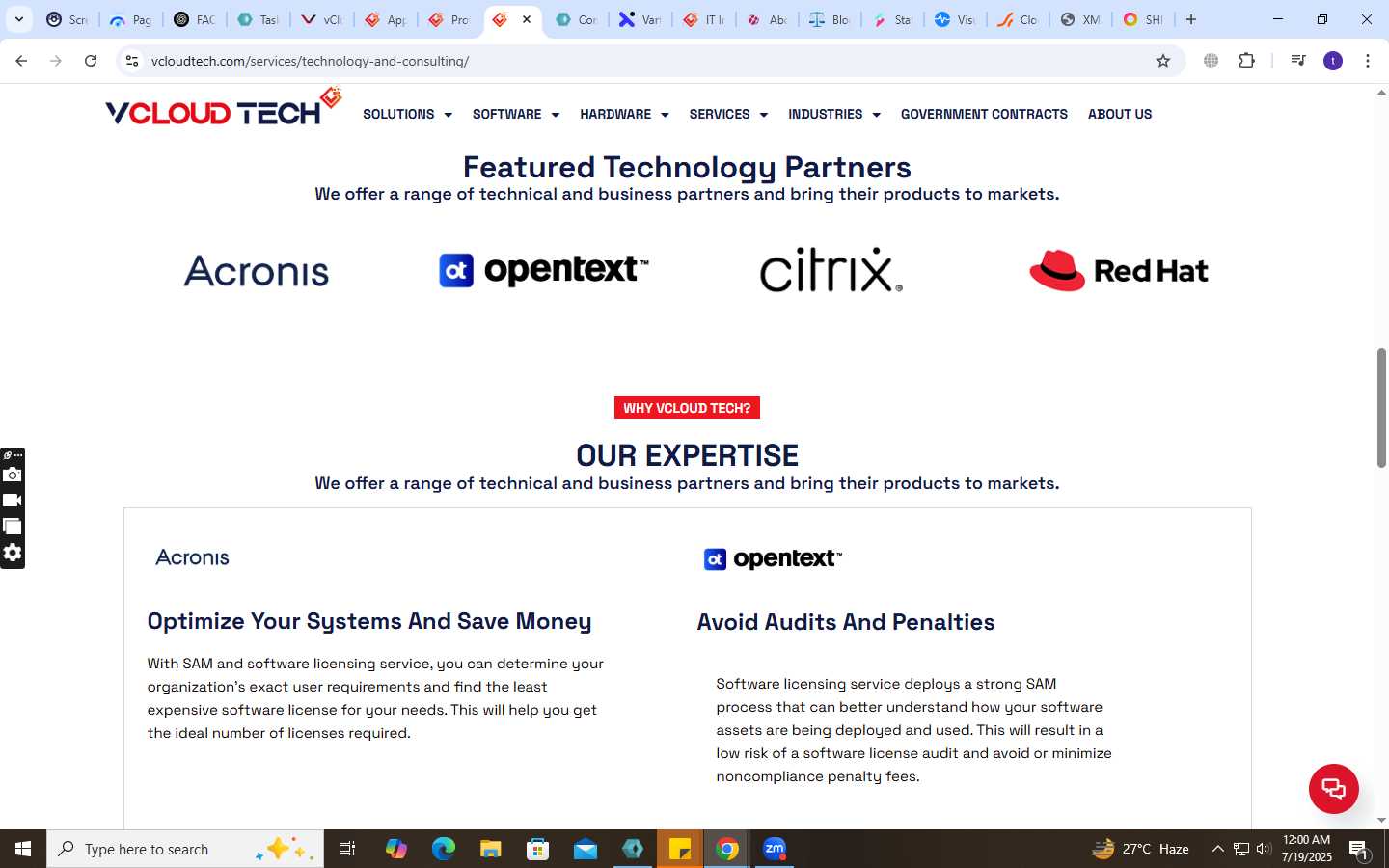This screenshot has width=1389, height=868.
Task: Click the 'OUR EXPERTISE' heading
Action: 687,455
